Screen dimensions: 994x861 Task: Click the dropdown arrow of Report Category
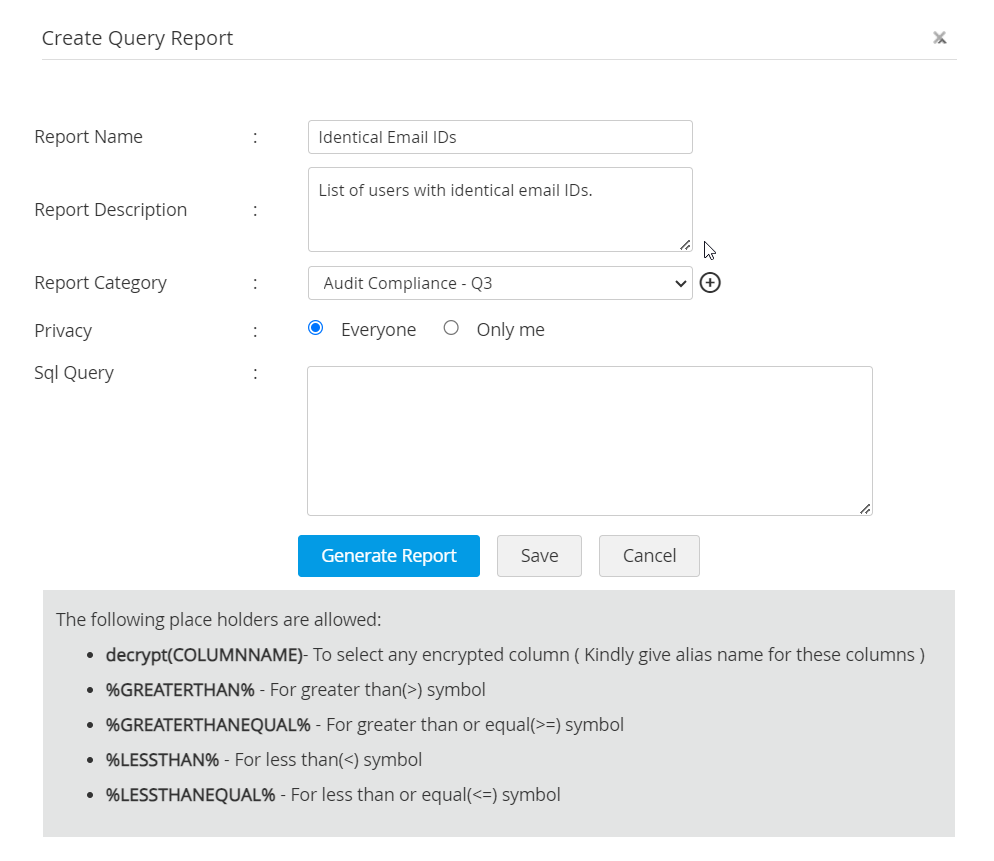pos(680,283)
